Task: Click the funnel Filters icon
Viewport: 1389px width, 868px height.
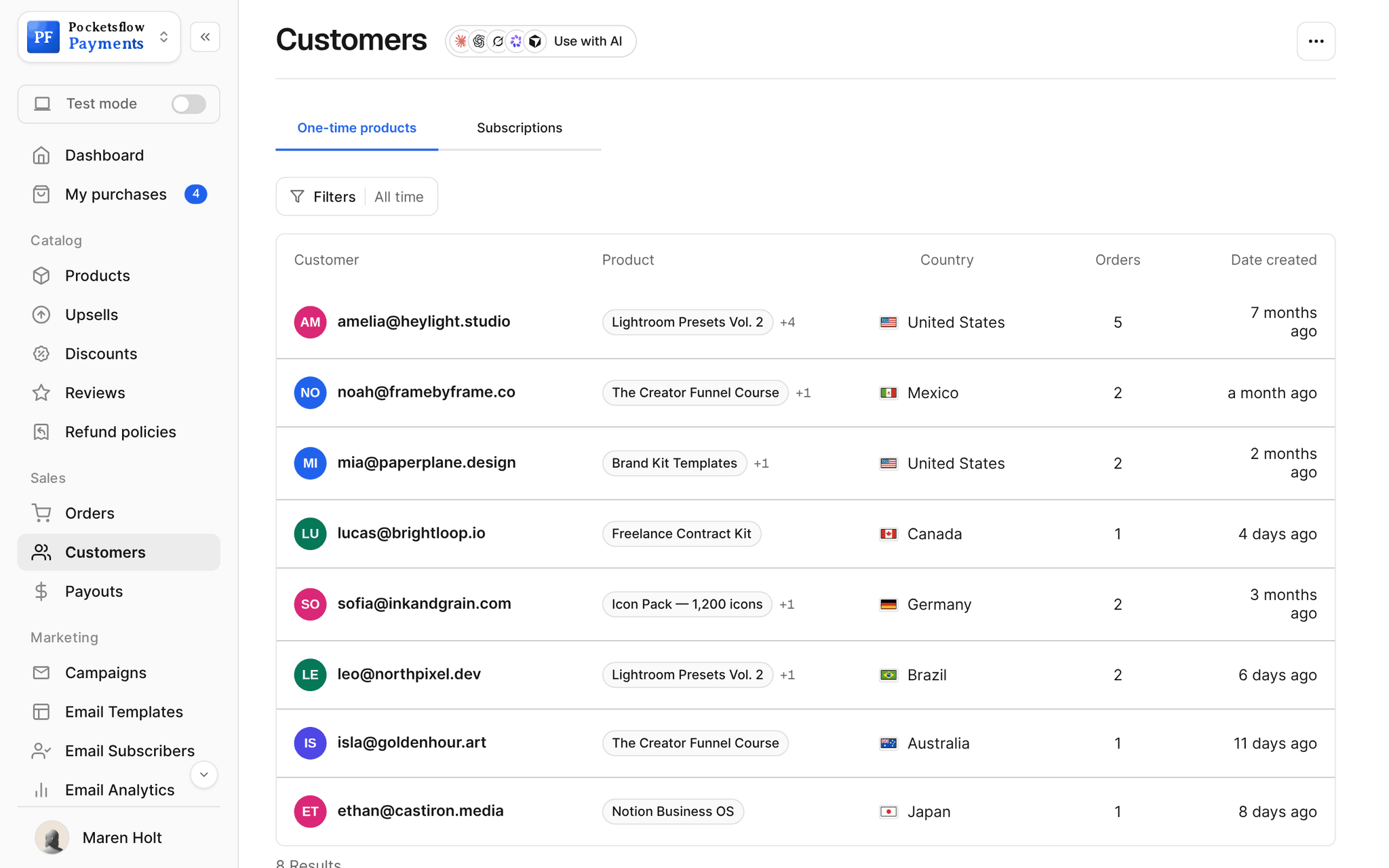Action: coord(297,197)
